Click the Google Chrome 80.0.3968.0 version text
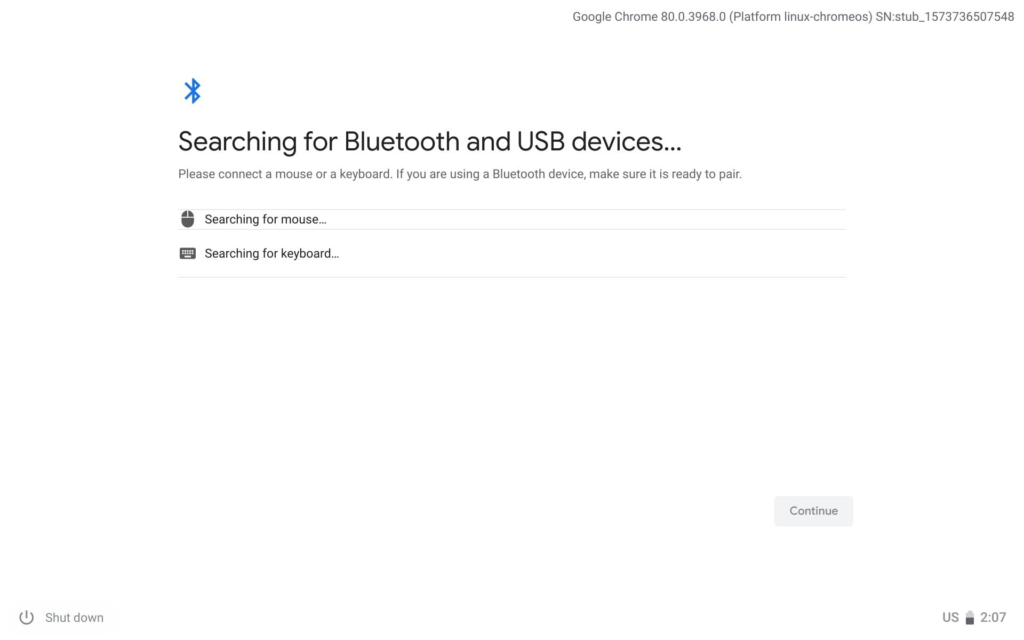This screenshot has height=640, width=1024. click(x=649, y=17)
